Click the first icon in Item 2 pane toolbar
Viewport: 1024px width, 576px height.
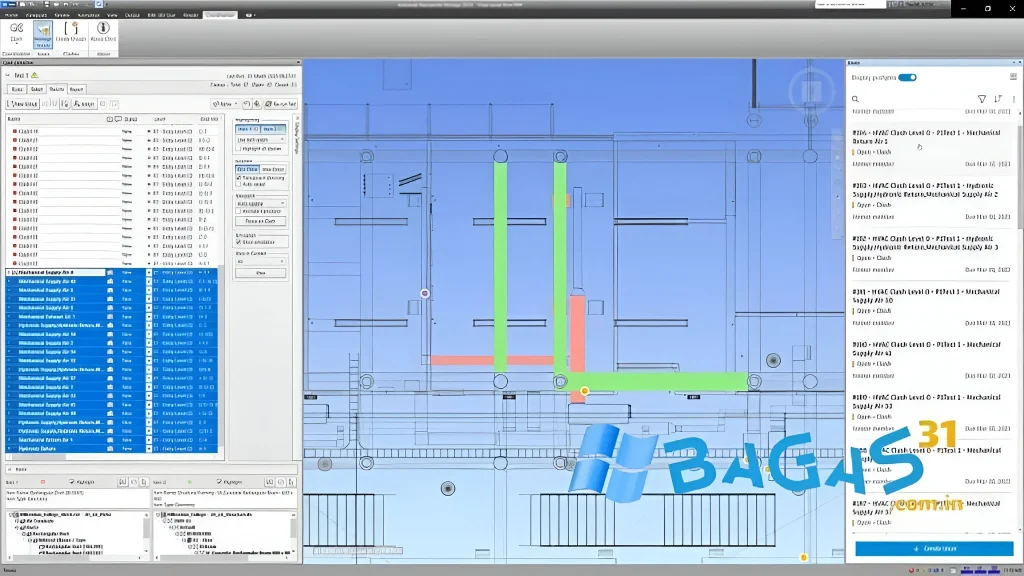tap(270, 482)
